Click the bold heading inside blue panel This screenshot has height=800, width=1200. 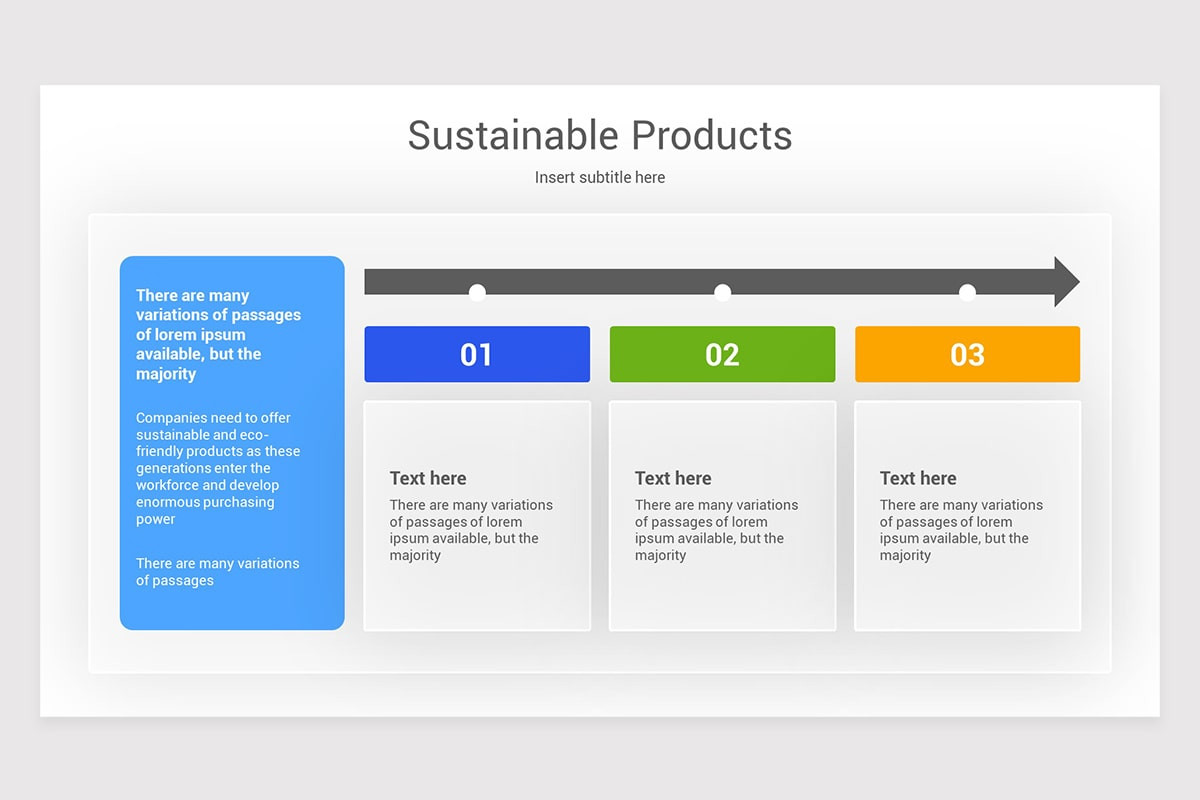pyautogui.click(x=219, y=334)
